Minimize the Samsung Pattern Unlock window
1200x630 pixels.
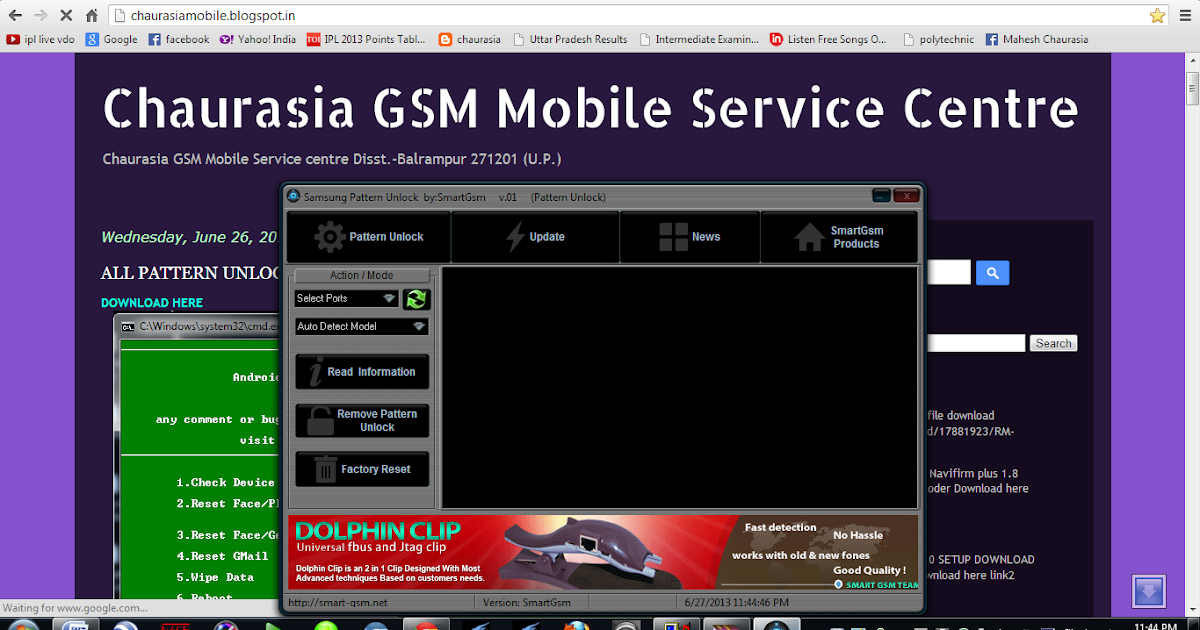pos(881,196)
